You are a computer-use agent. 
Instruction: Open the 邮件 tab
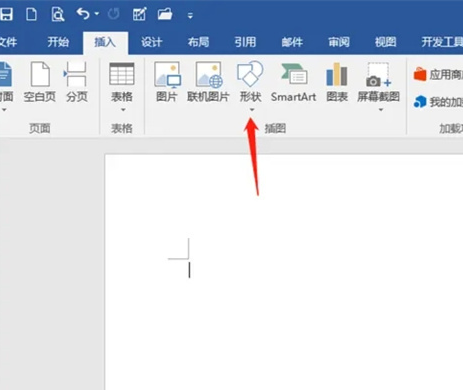[292, 42]
